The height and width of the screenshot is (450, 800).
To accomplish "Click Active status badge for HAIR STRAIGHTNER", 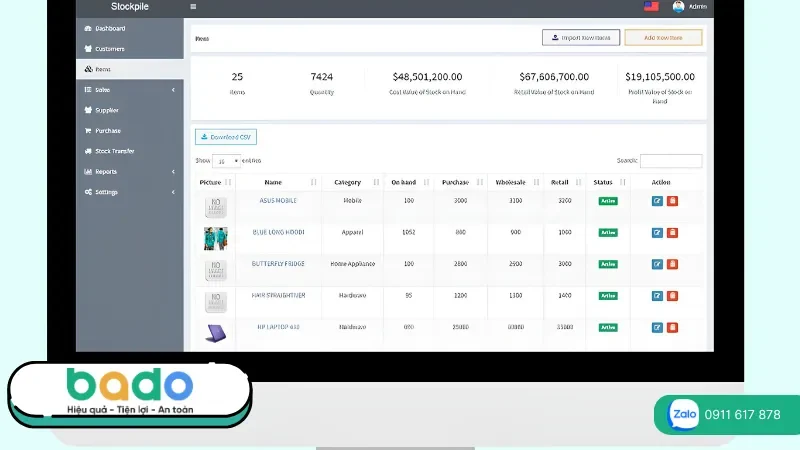I will [608, 296].
